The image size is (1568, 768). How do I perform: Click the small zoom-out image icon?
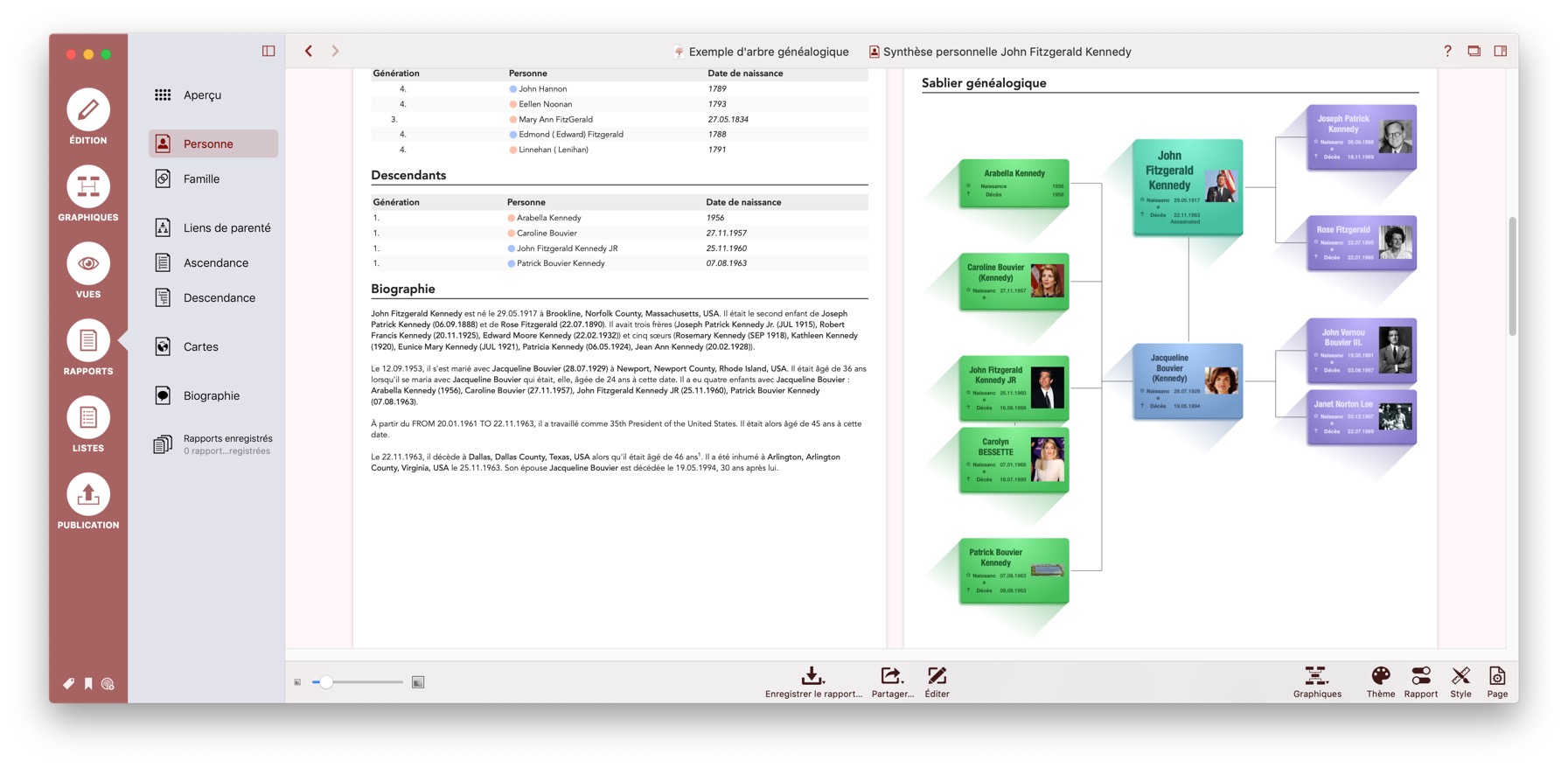[x=297, y=682]
